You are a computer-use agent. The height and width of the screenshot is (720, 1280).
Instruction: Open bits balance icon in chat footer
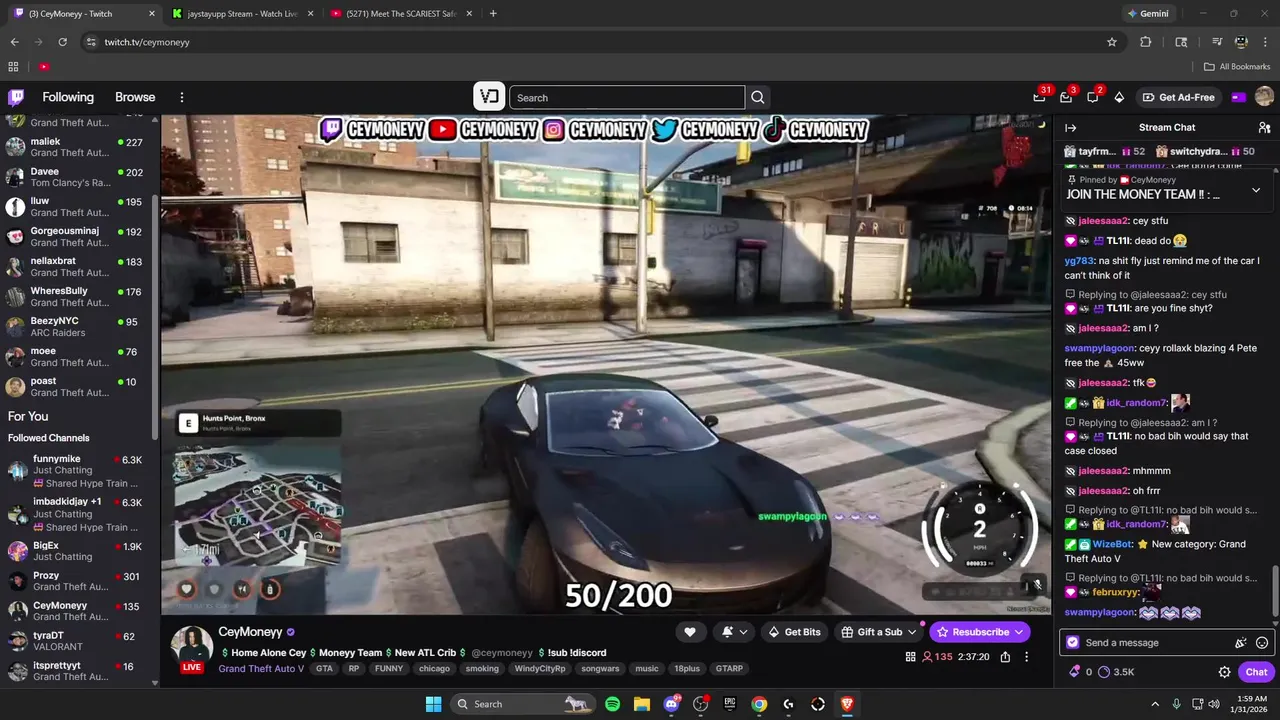click(x=1074, y=672)
